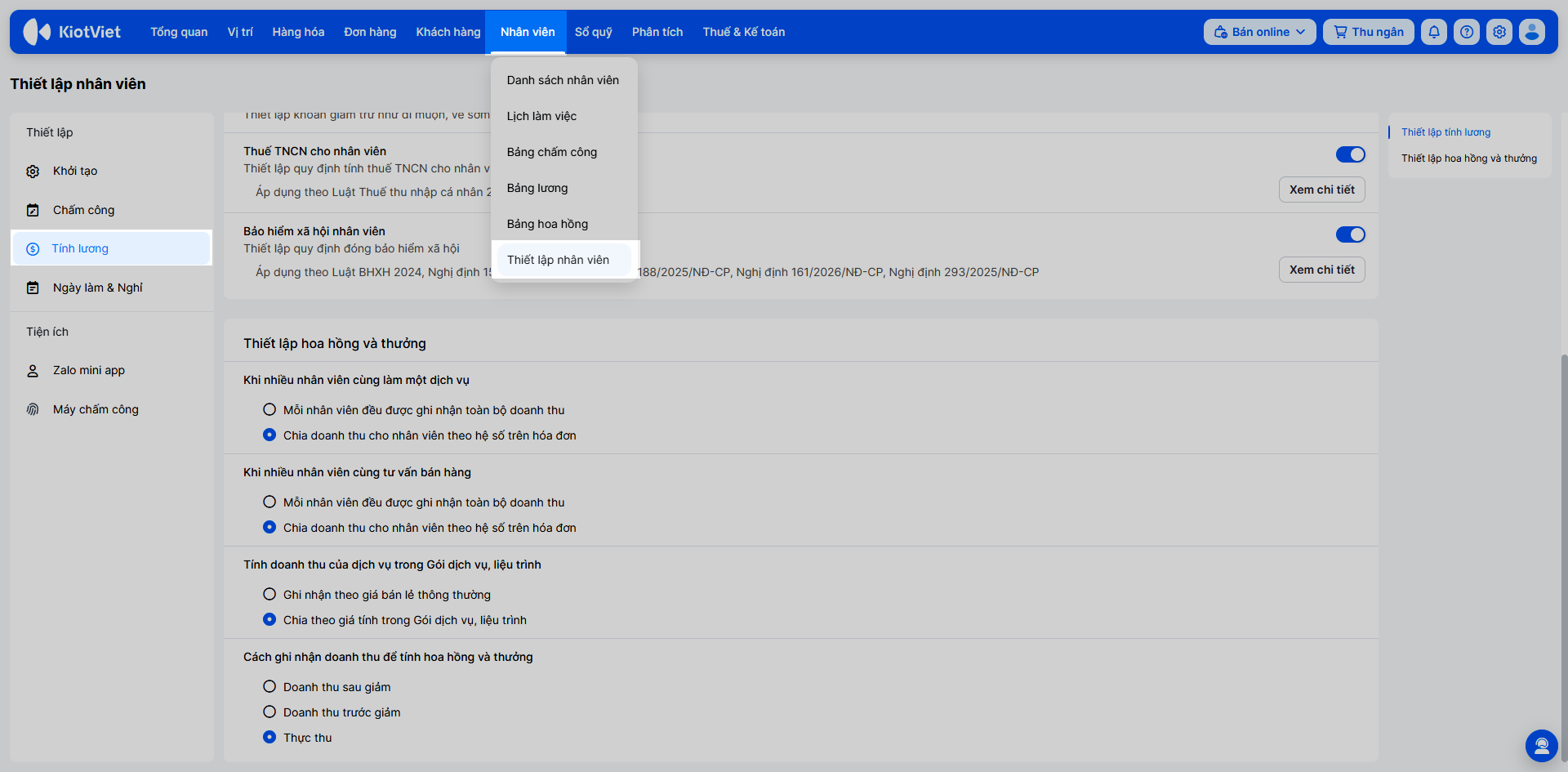Click the KiotViet logo

pyautogui.click(x=72, y=32)
